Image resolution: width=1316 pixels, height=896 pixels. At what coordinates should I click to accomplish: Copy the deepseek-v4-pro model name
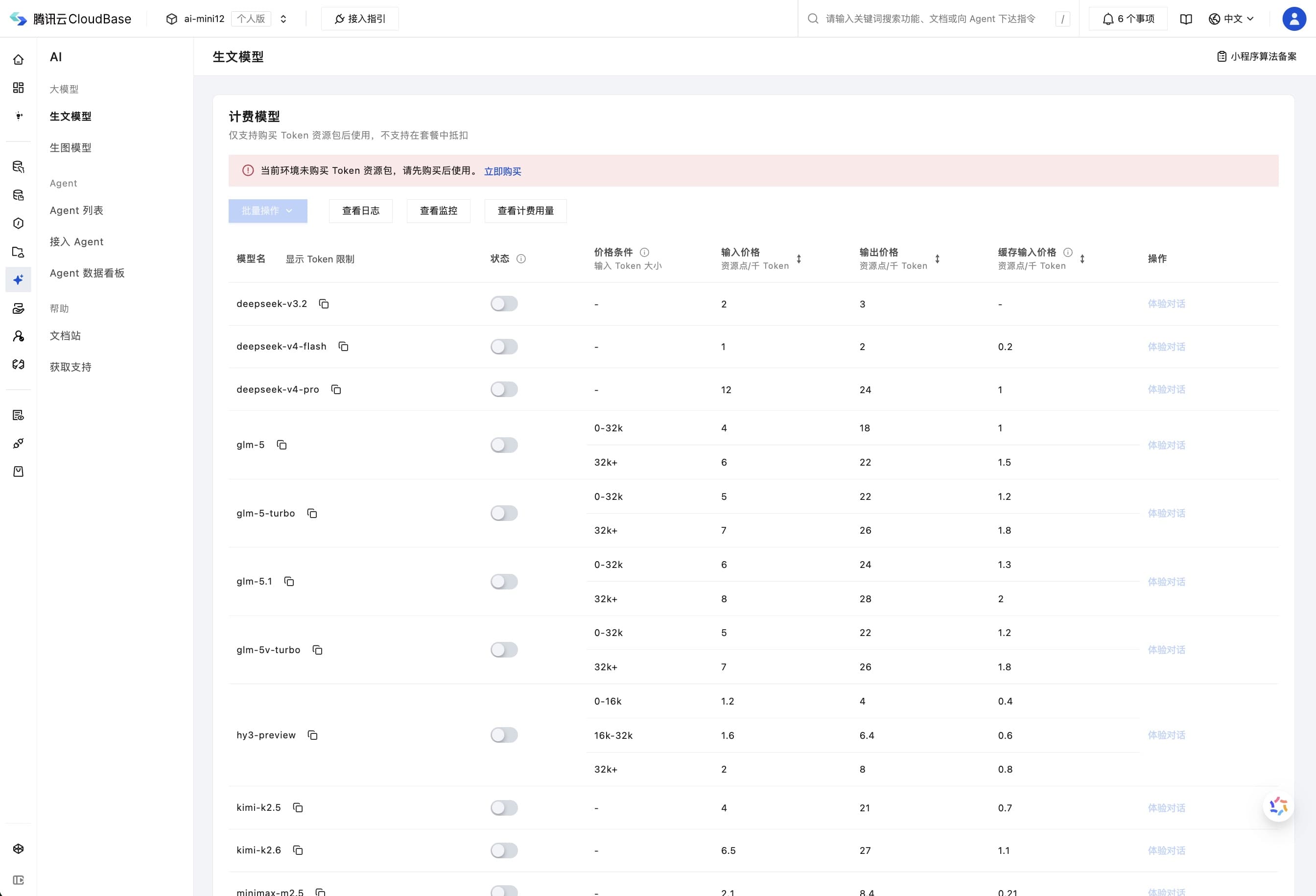[x=336, y=390]
